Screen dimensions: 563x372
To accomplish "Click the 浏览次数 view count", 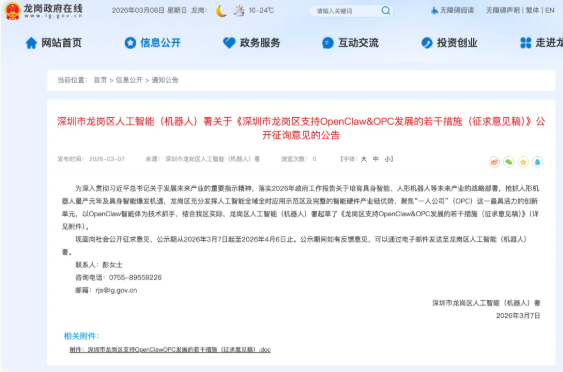I will point(298,159).
